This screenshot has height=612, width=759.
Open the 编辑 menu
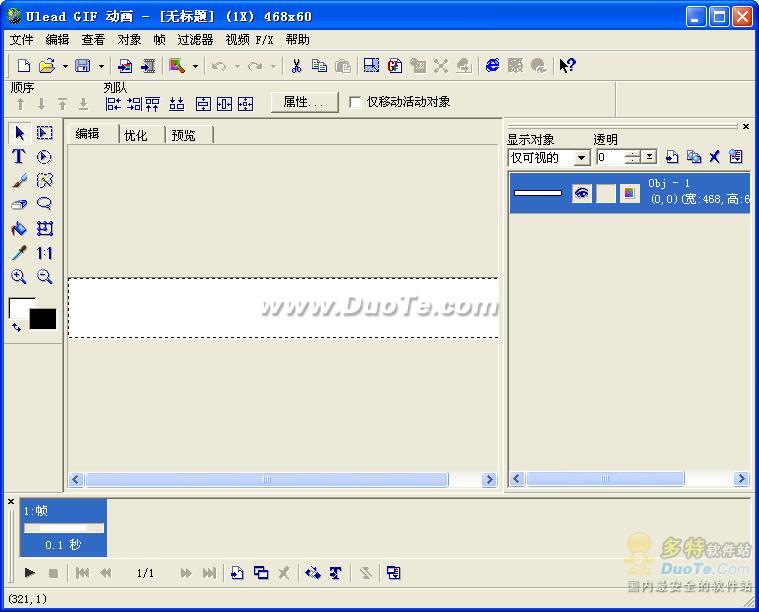coord(57,40)
